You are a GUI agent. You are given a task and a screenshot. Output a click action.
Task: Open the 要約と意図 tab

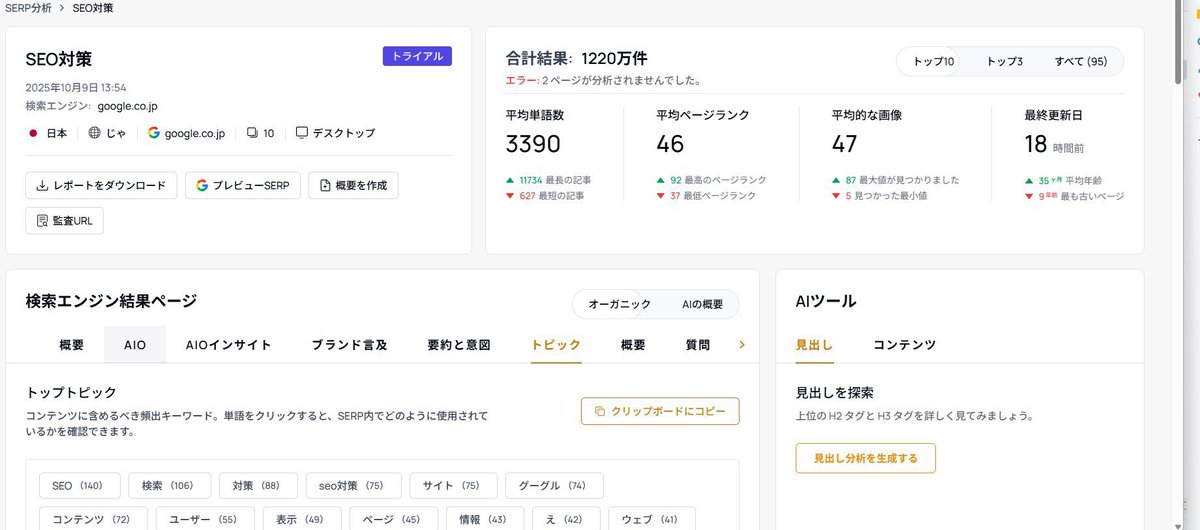tap(459, 344)
